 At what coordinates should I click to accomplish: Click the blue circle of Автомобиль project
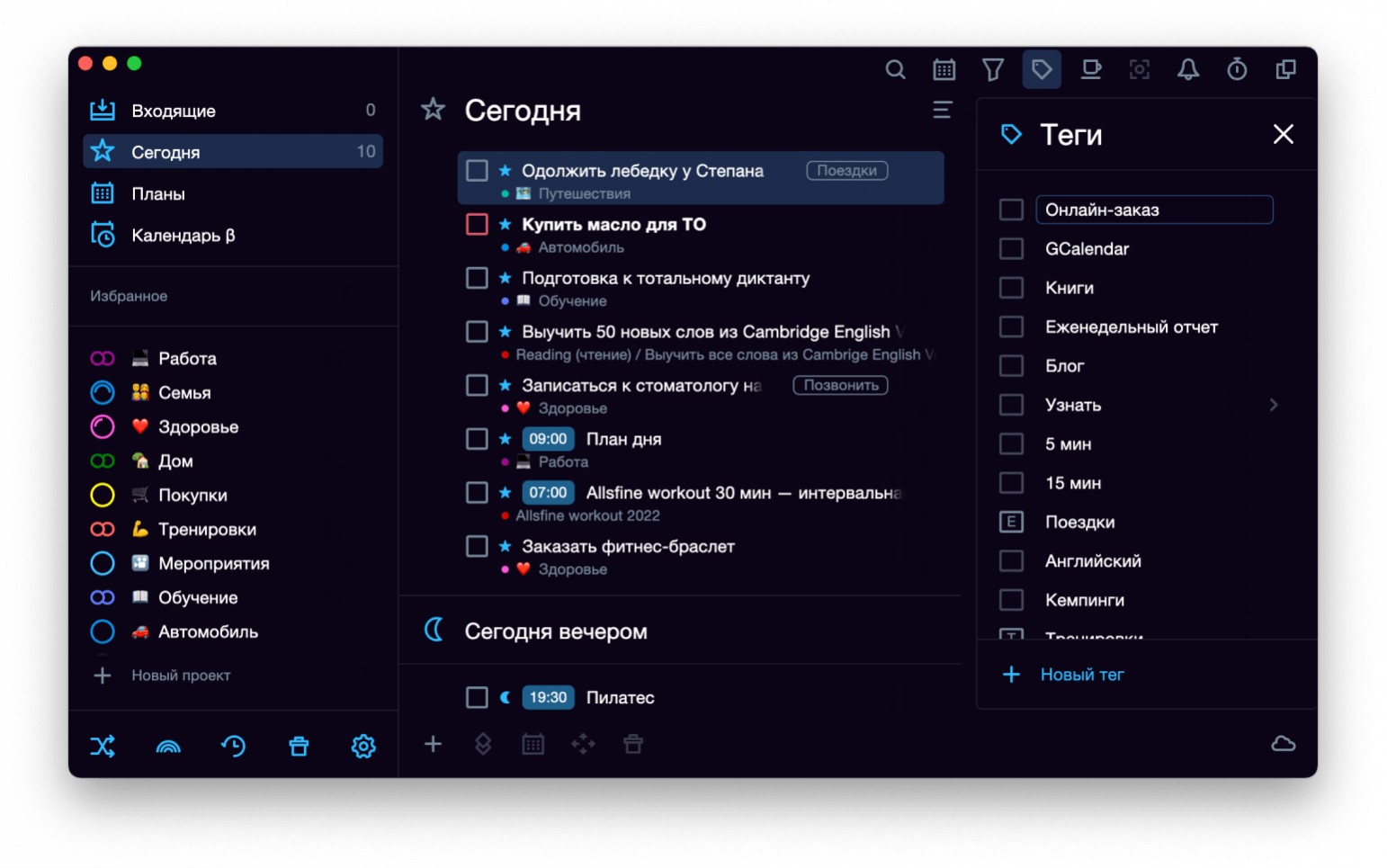pos(103,631)
